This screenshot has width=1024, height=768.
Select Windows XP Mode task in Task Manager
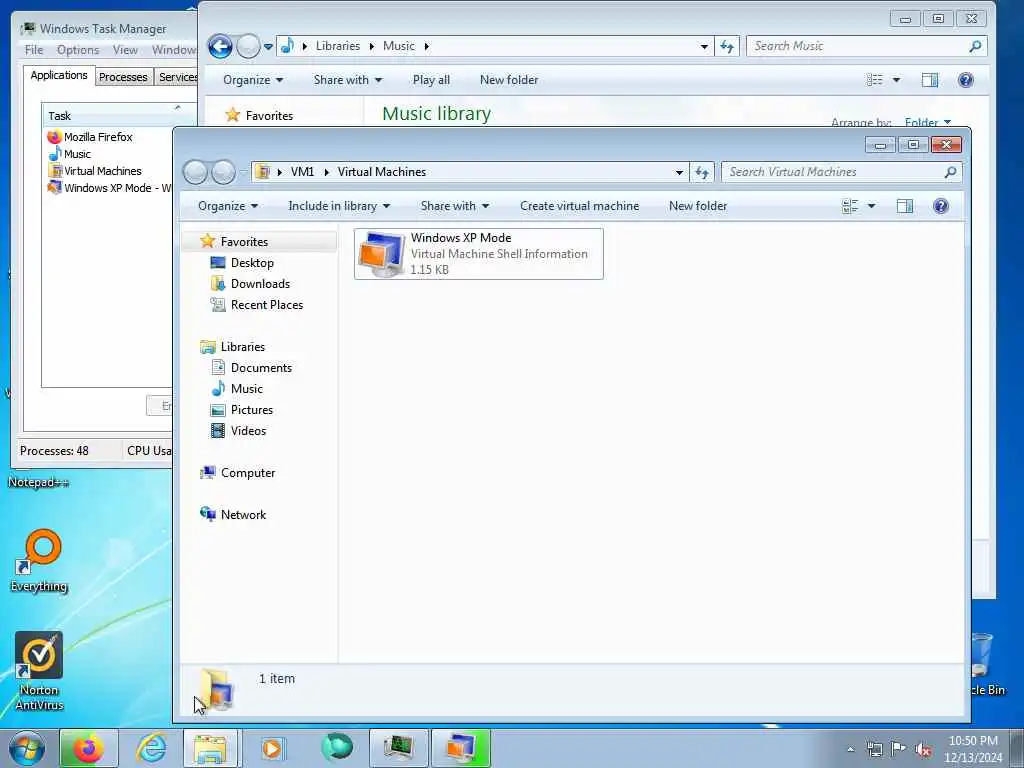pos(109,187)
